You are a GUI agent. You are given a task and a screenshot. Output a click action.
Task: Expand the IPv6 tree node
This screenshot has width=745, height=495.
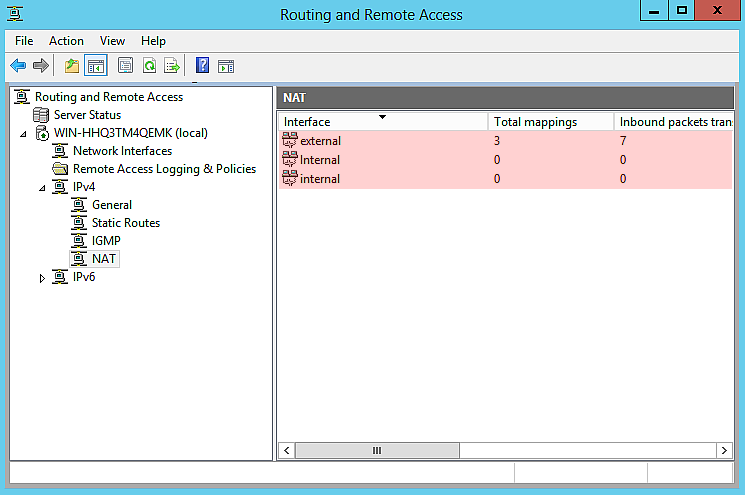point(42,278)
